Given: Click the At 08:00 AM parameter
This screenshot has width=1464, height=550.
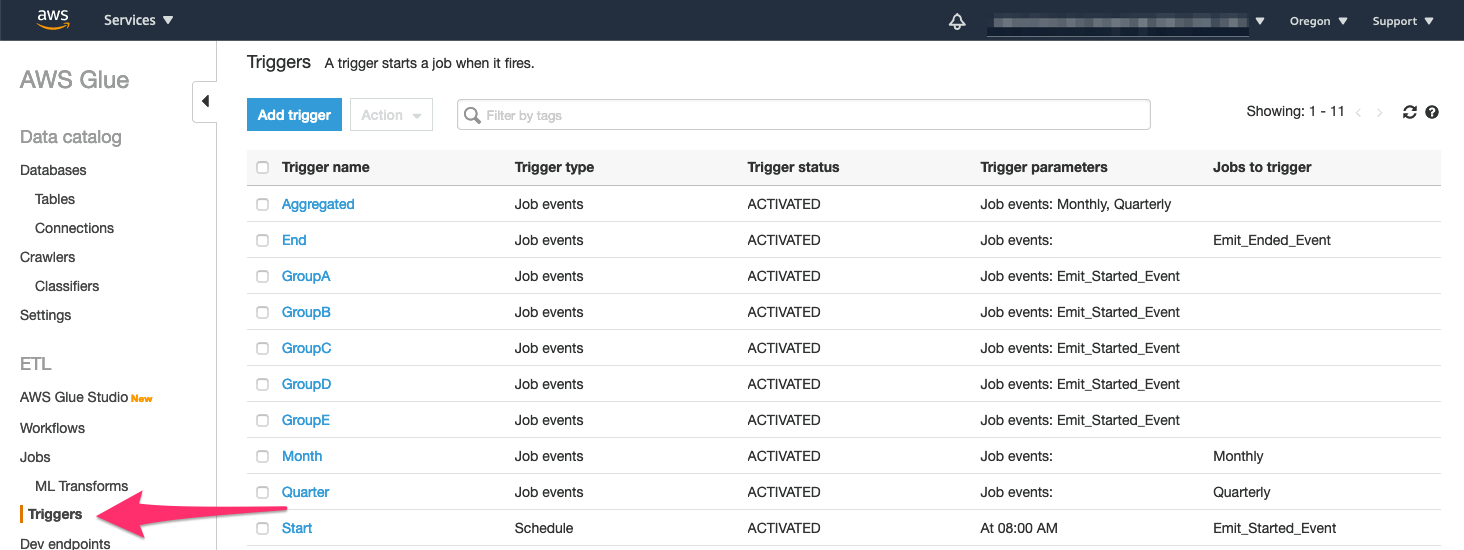Looking at the screenshot, I should 1019,528.
